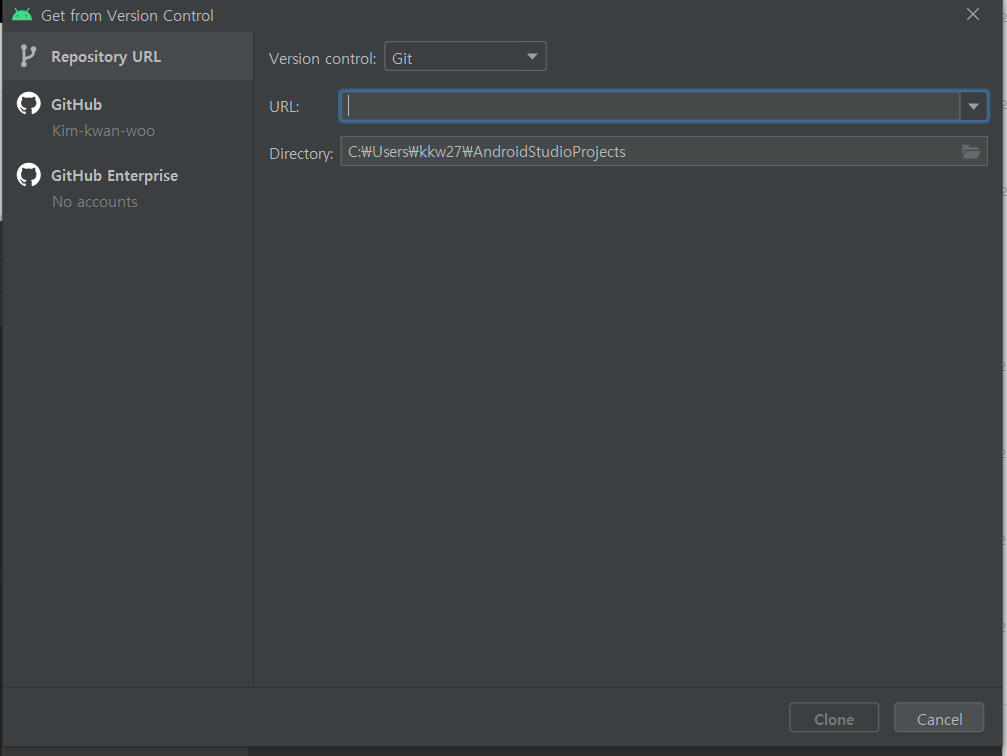The height and width of the screenshot is (756, 1007).
Task: Click the branch icon next to Repository URL
Action: tap(27, 56)
